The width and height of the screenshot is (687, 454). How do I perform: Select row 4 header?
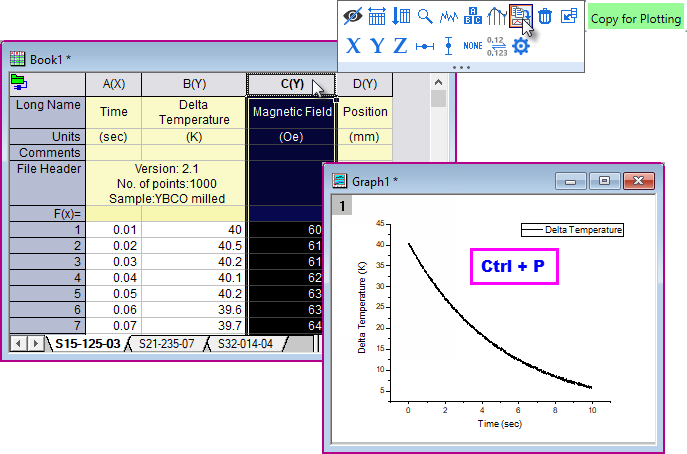(x=48, y=278)
